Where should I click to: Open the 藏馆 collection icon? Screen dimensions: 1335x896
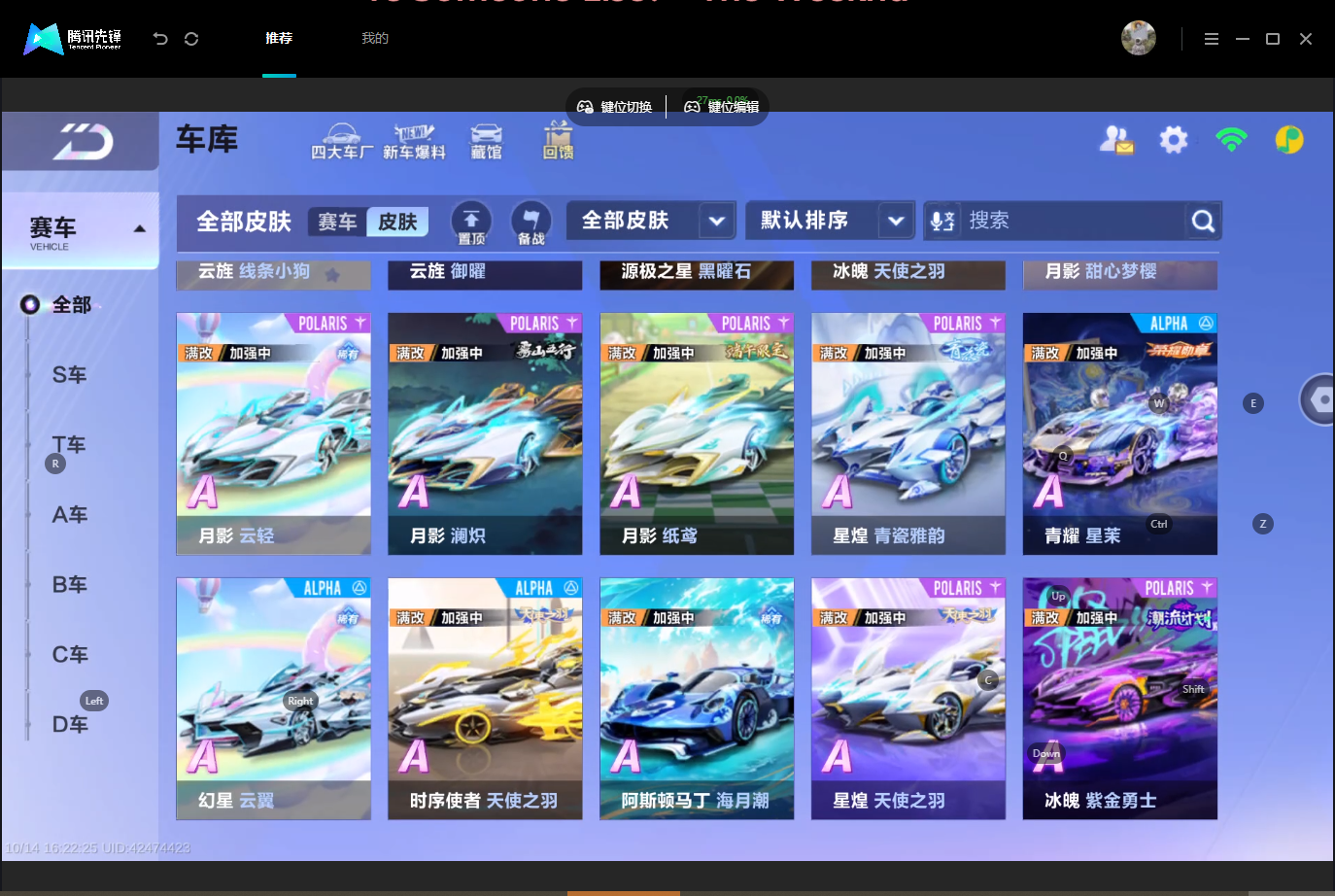(486, 141)
